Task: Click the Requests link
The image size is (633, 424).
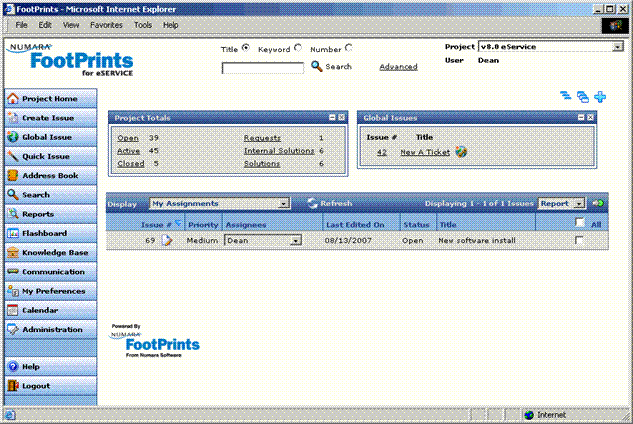Action: (x=262, y=138)
